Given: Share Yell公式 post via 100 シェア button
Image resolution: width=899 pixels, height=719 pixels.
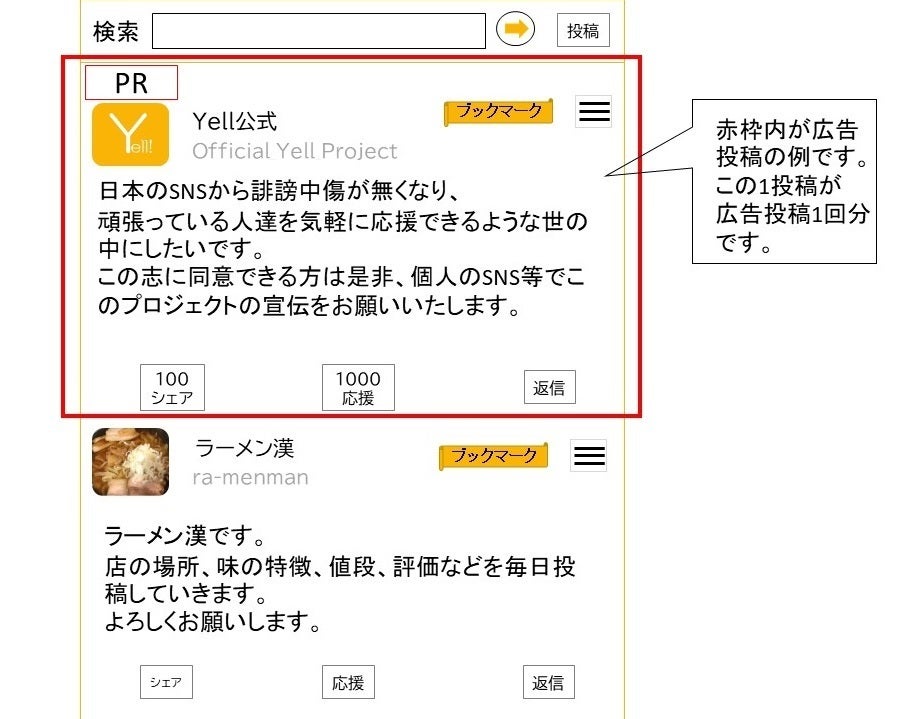Looking at the screenshot, I should point(172,387).
